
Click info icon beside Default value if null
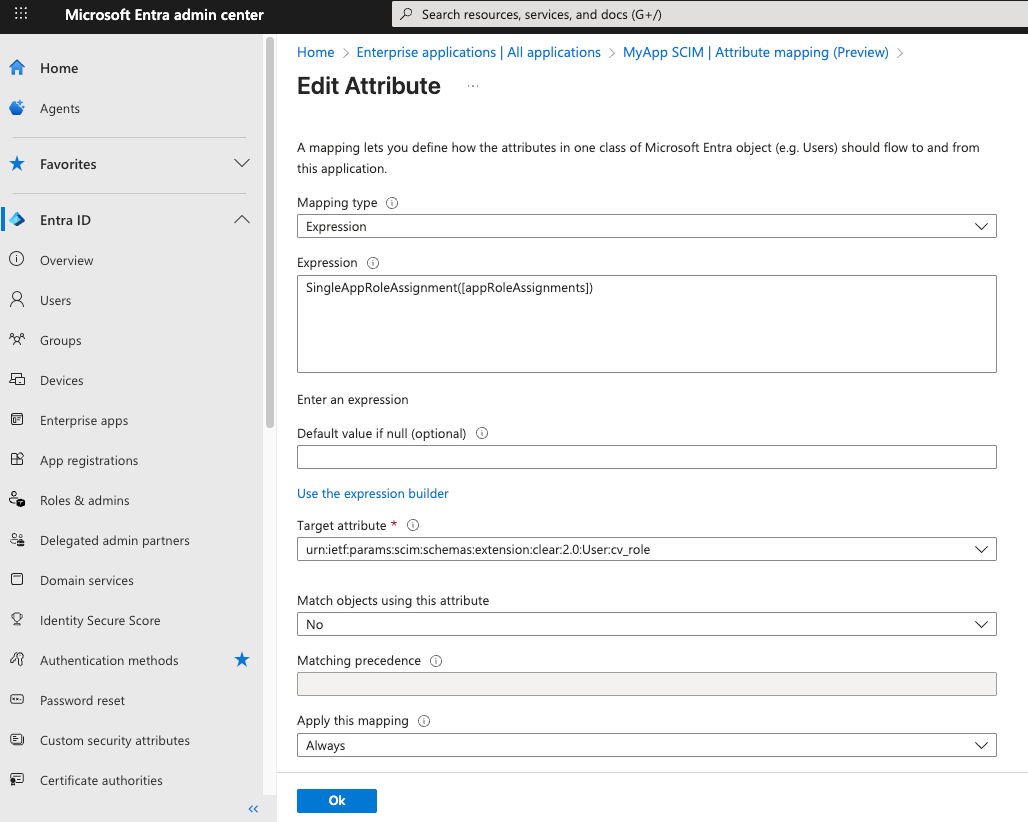482,433
